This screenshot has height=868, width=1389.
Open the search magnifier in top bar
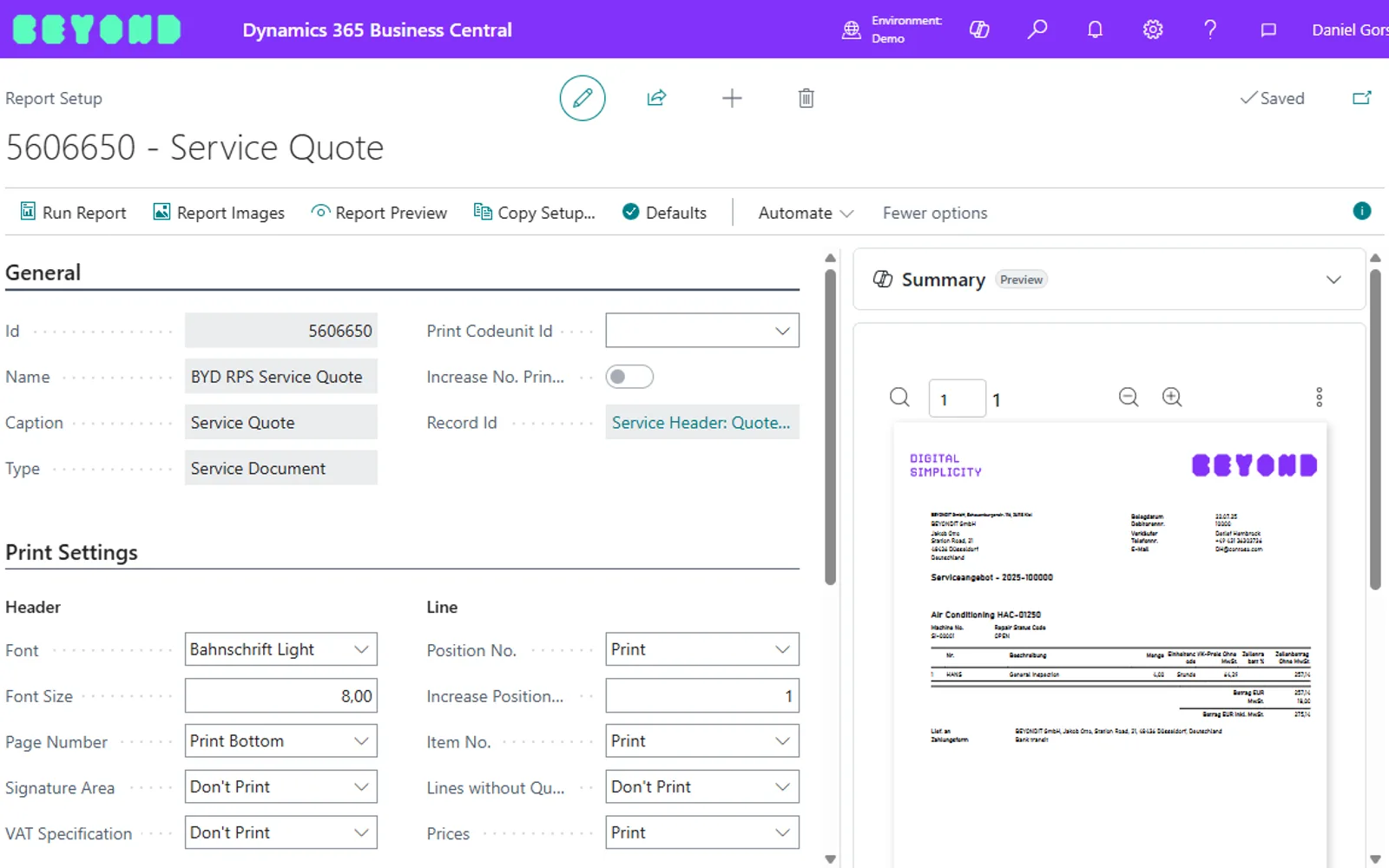1037,30
